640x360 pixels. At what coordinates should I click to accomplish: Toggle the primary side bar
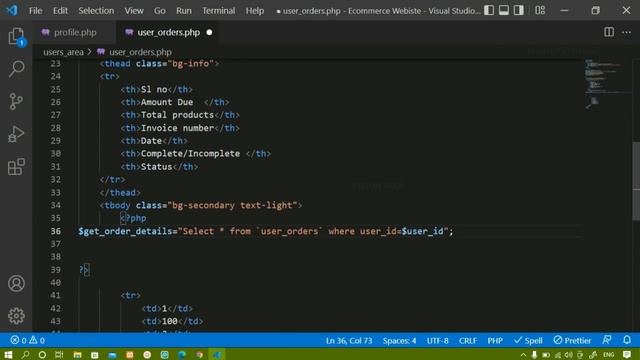(489, 10)
